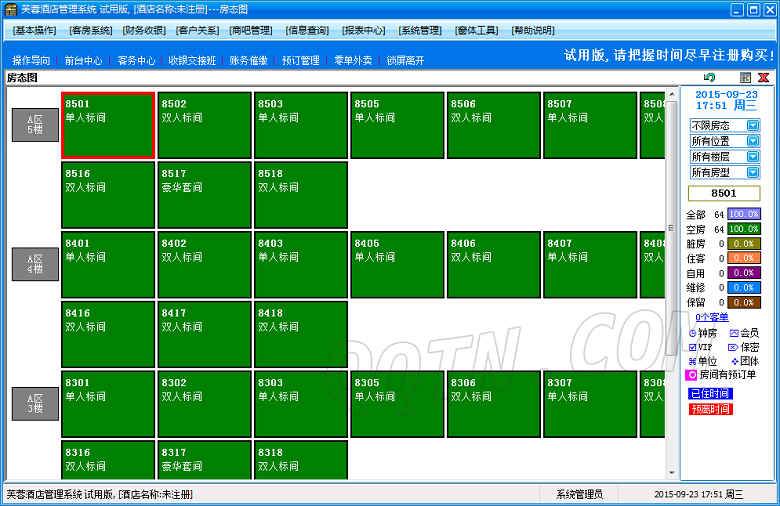Click the blue 已住时间 button

(710, 394)
